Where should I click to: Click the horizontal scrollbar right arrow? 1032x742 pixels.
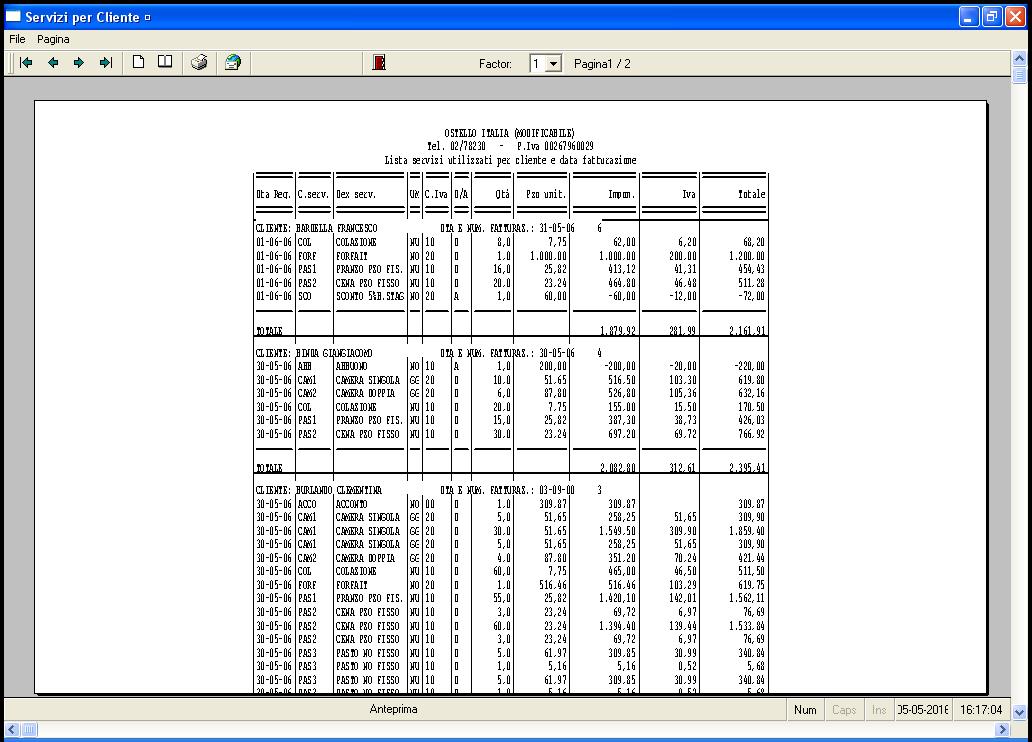click(1002, 729)
